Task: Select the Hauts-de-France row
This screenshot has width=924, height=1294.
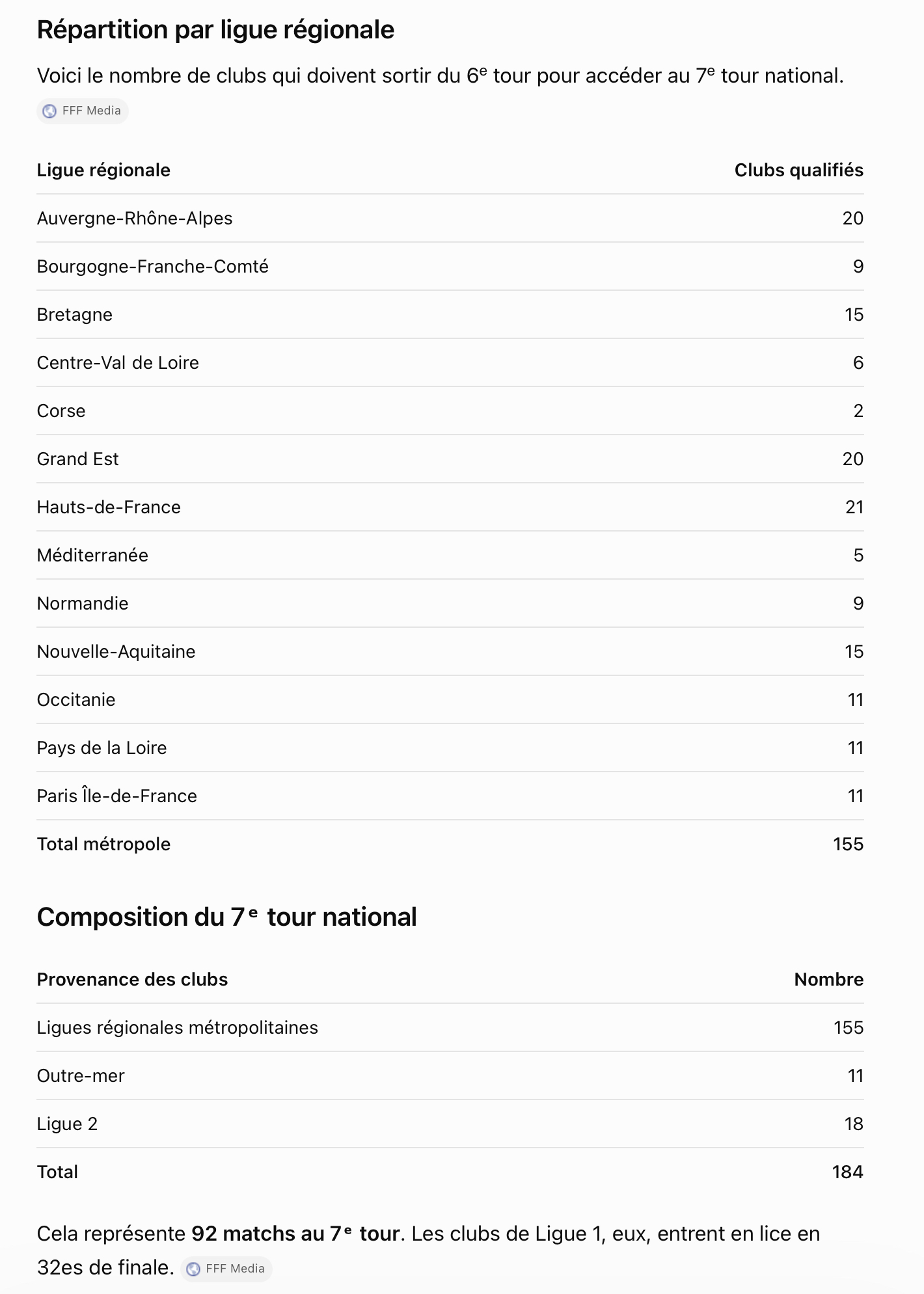Action: click(x=450, y=507)
